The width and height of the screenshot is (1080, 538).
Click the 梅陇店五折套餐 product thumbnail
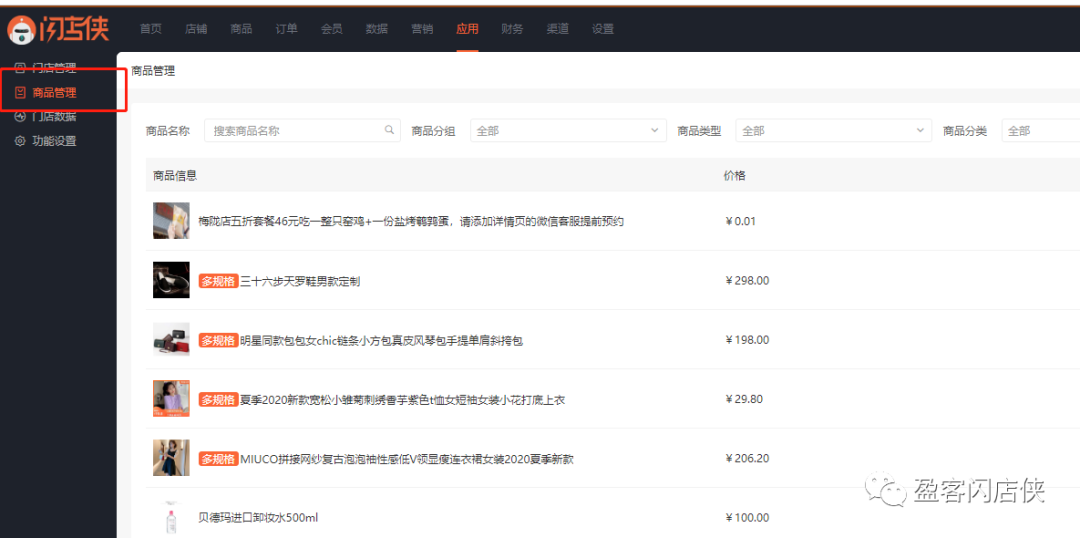(171, 220)
